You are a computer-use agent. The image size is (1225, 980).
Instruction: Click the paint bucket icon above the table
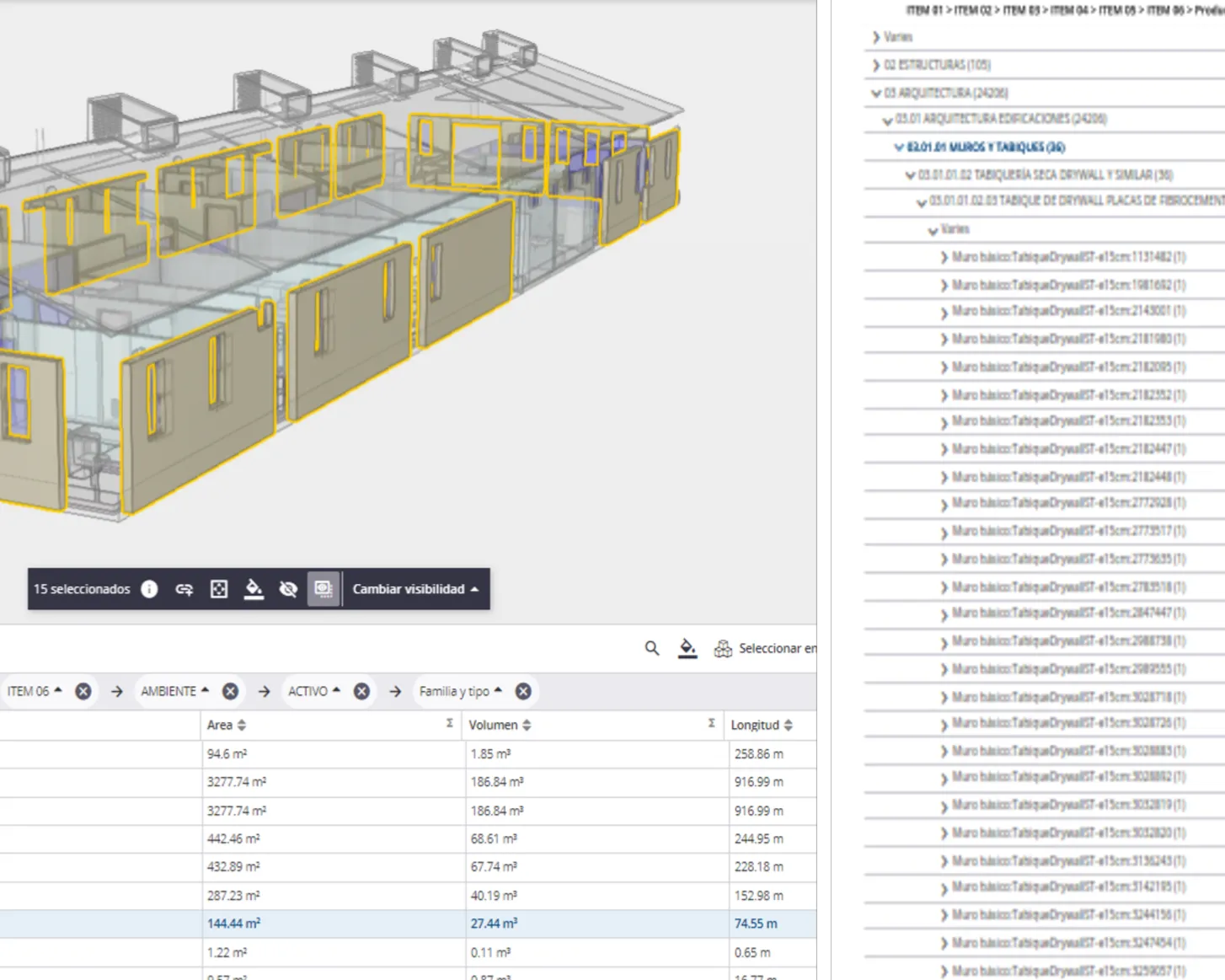[x=687, y=648]
